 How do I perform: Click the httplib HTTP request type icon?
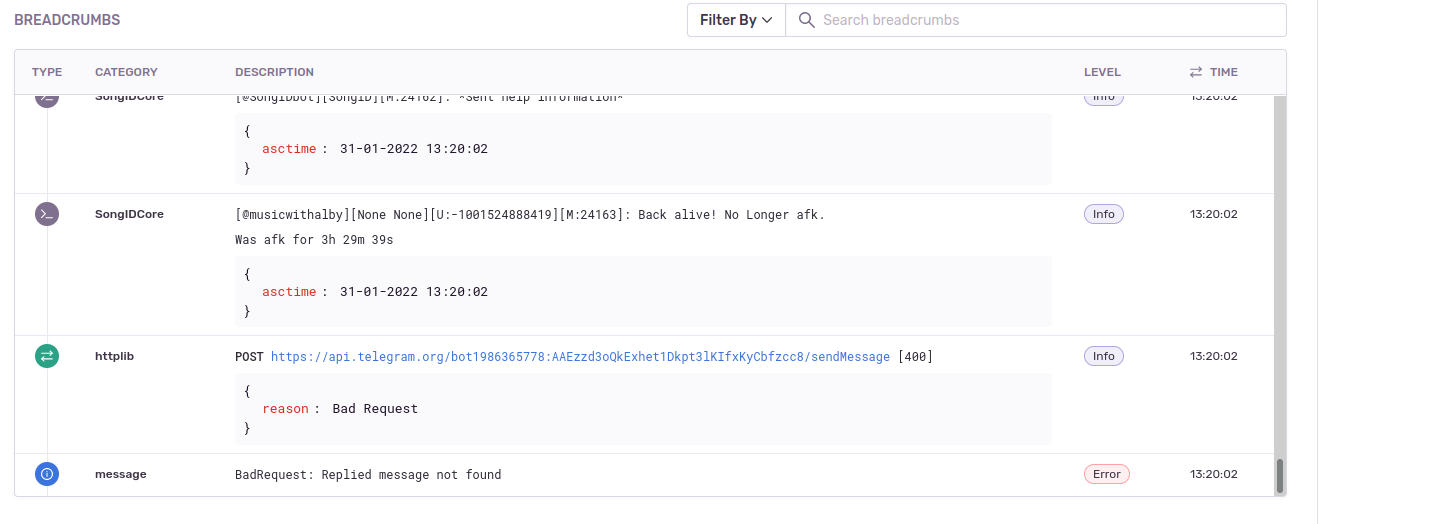pos(47,356)
